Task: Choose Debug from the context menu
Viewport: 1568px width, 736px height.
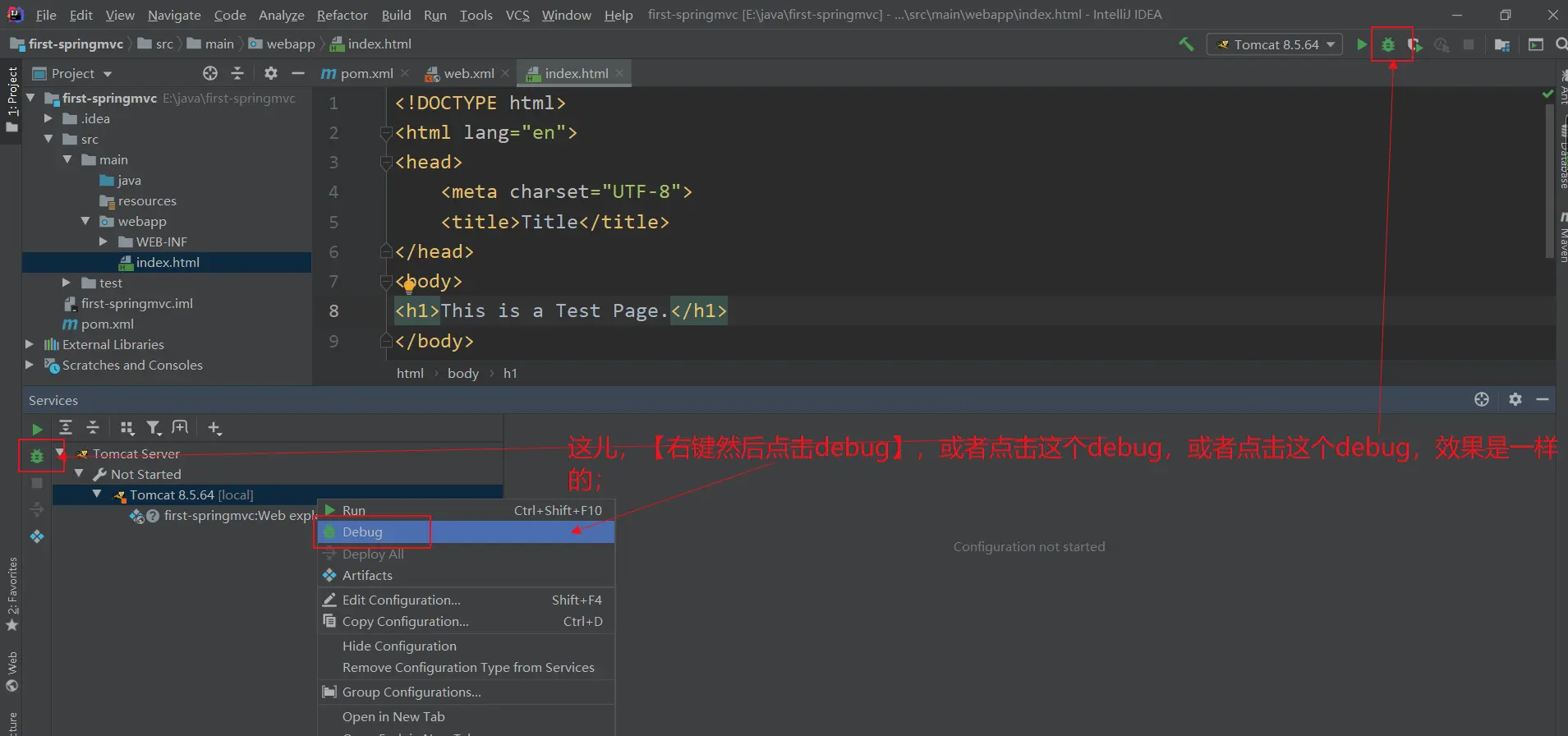Action: (x=362, y=532)
